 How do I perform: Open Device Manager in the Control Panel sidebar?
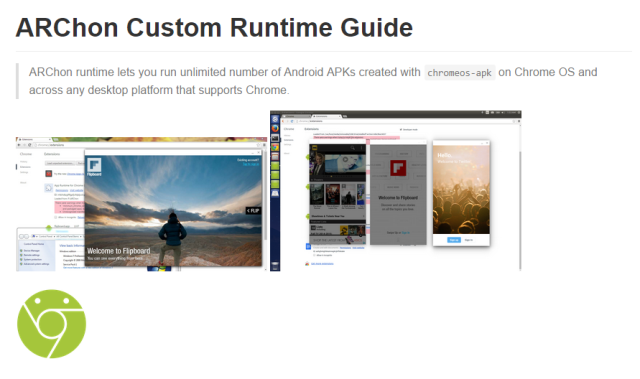(x=31, y=250)
